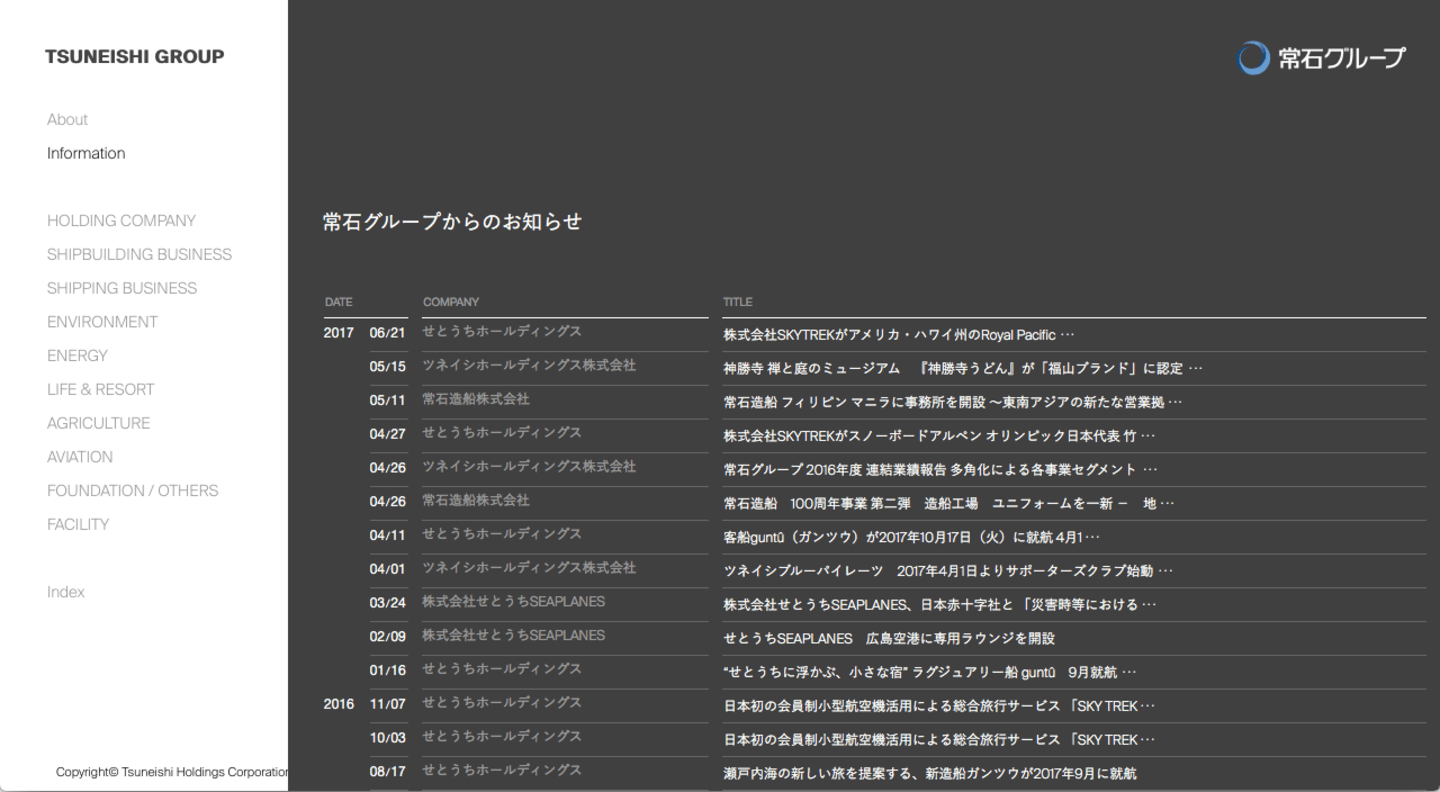Open AVIATION section
Screen dimensions: 1440x792
pos(80,457)
